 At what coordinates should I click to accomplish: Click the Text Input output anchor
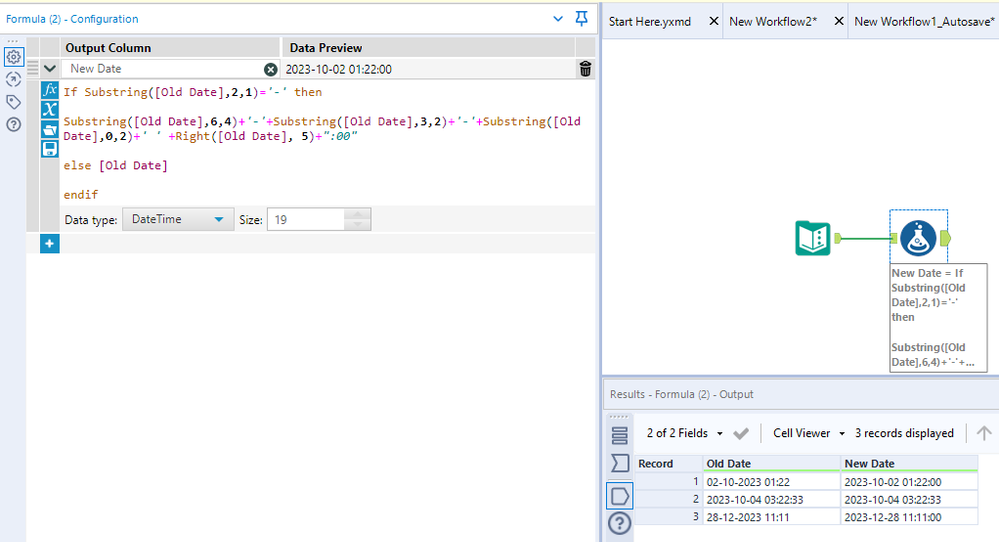coord(837,238)
